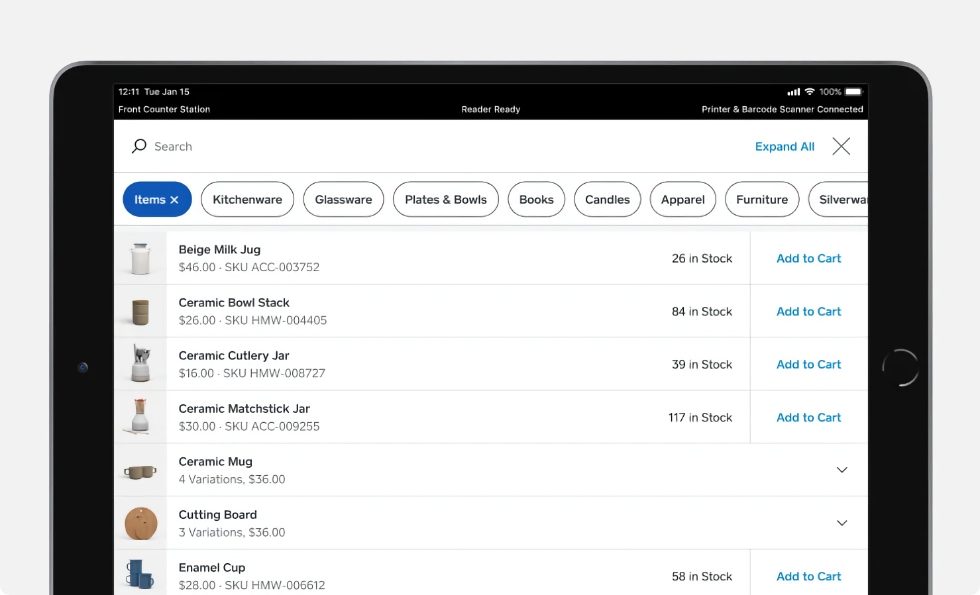Click '26 in Stock' text
980x595 pixels.
[x=702, y=258]
